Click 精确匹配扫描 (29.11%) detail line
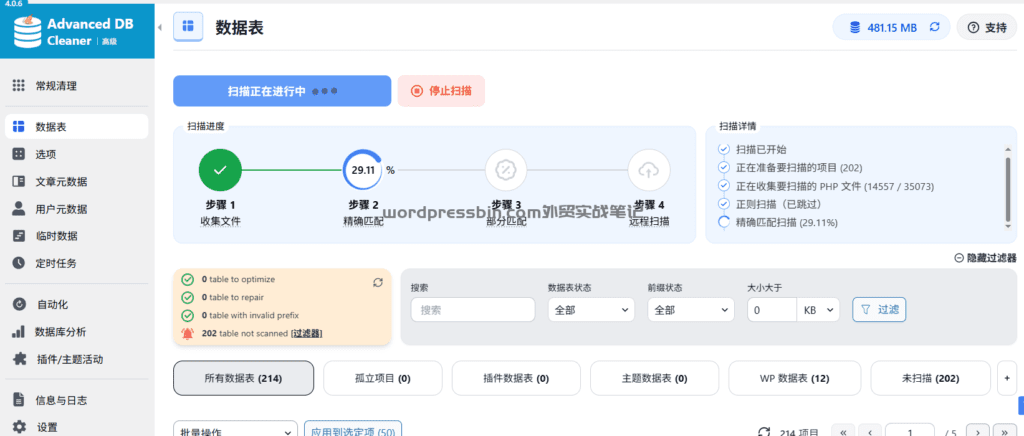 (786, 223)
